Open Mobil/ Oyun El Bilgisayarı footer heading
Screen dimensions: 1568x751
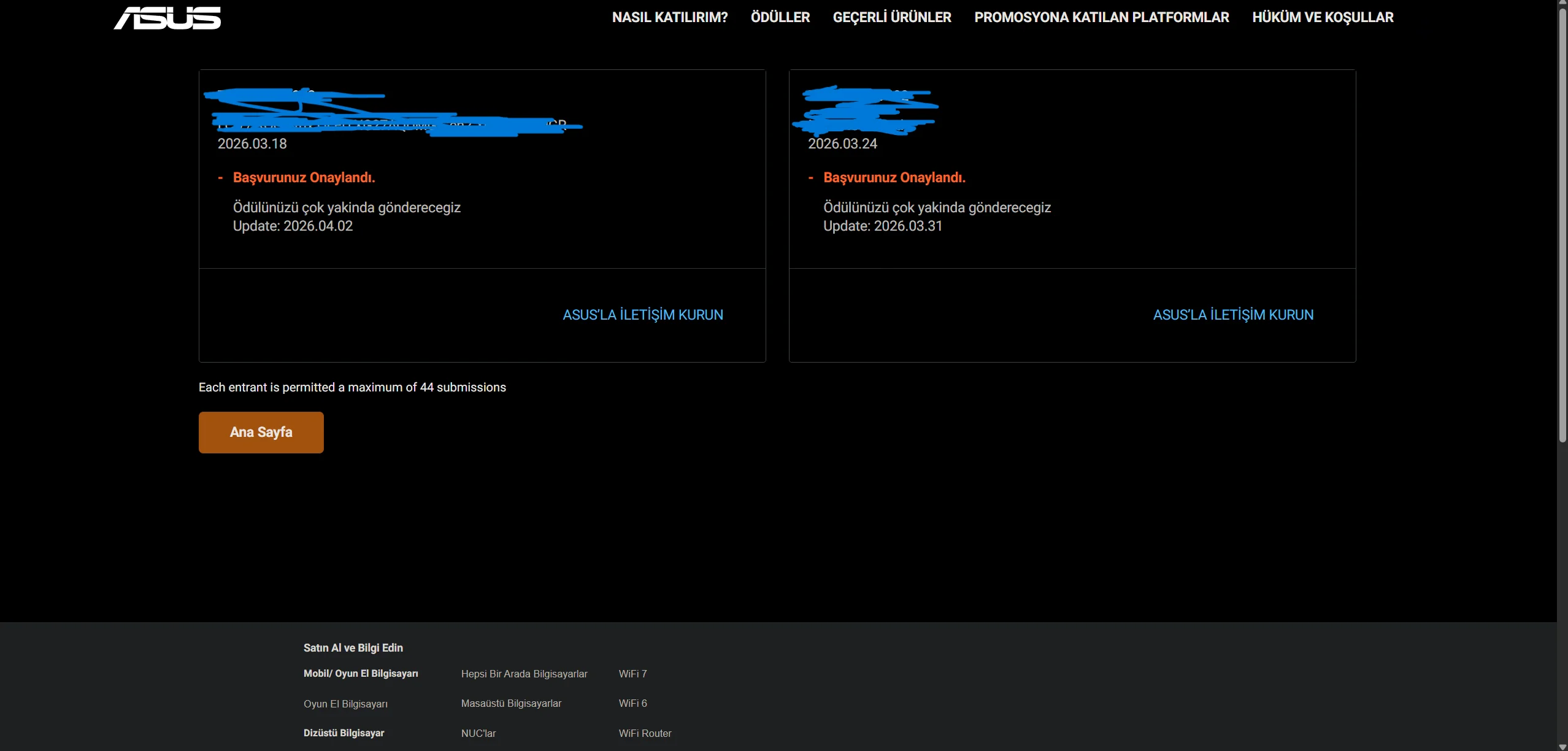click(x=361, y=674)
